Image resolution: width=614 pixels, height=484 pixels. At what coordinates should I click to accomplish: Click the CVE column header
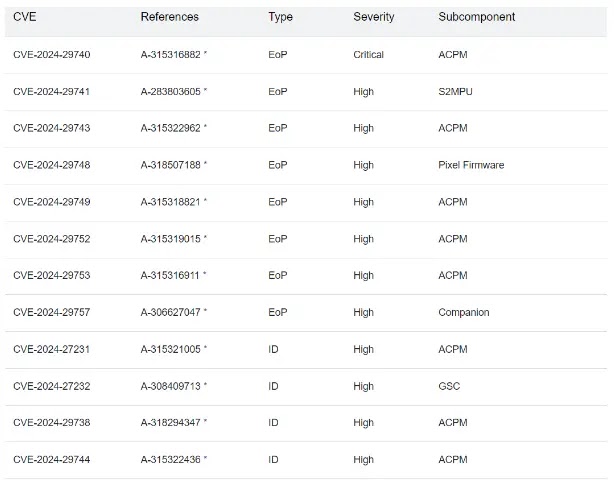pyautogui.click(x=25, y=17)
